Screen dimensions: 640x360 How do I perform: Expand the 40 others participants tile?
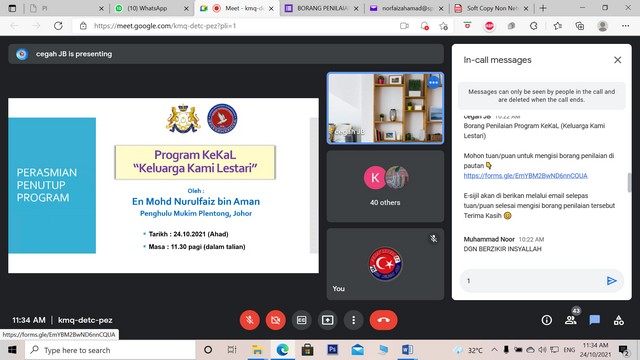coord(385,186)
